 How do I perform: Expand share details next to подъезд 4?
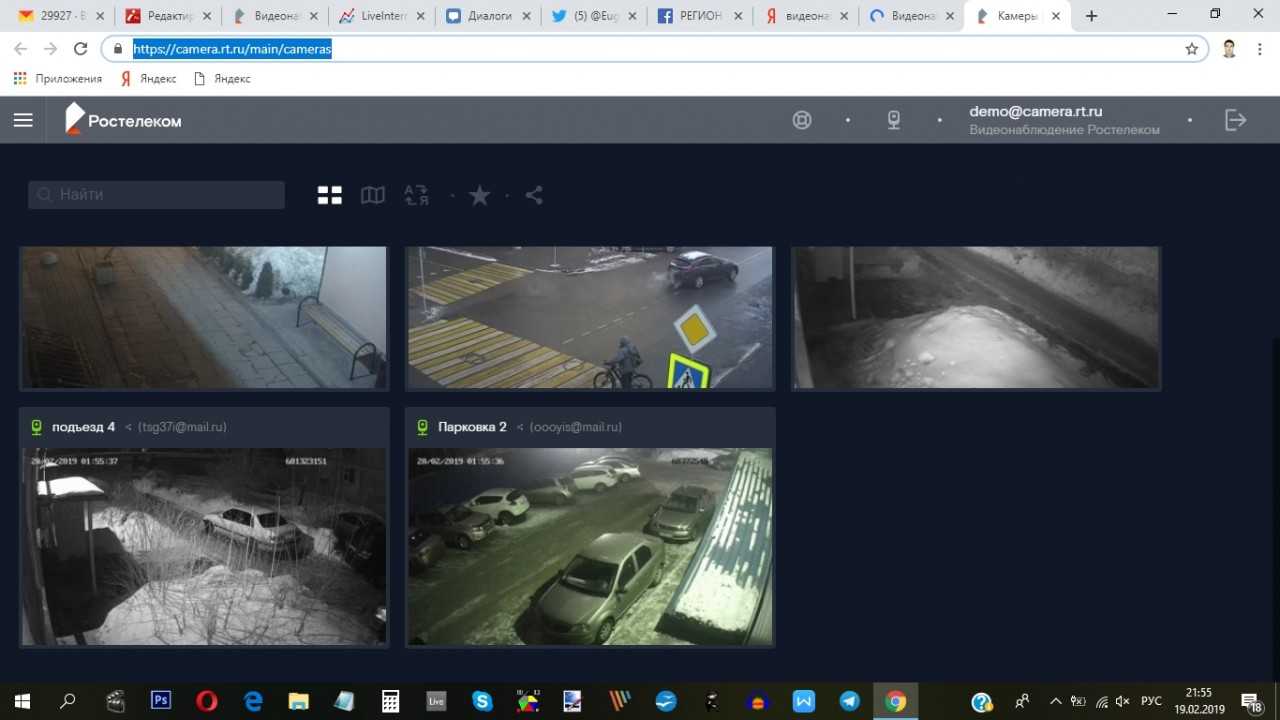point(128,427)
